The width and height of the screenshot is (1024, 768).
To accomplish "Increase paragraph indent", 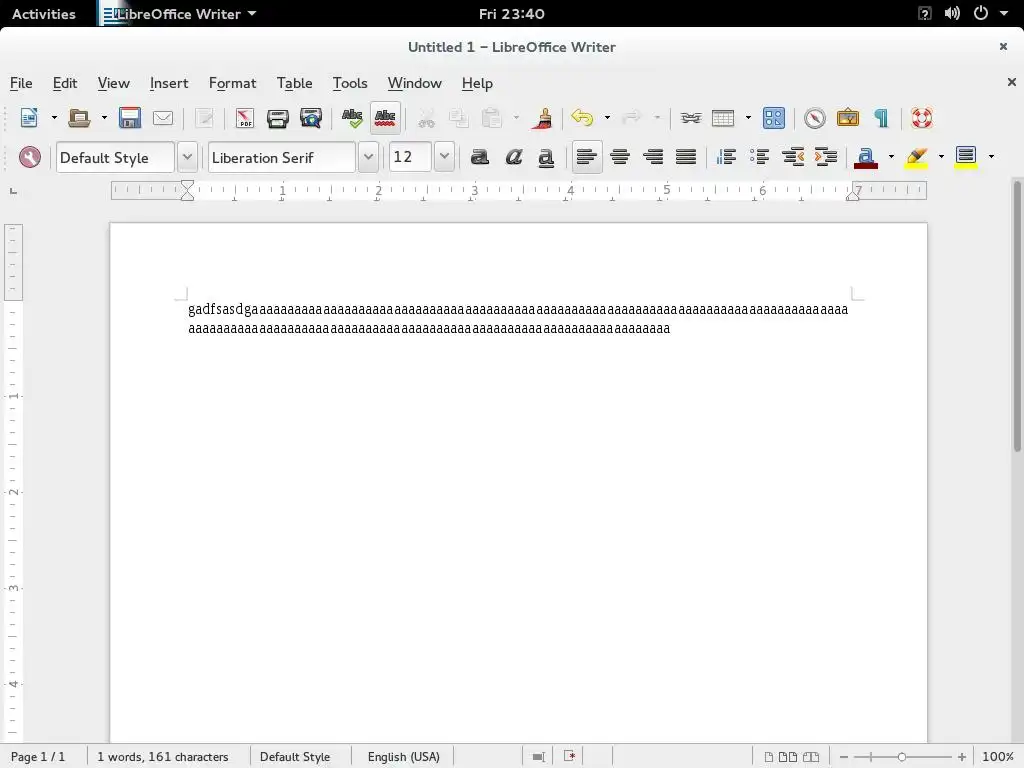I will click(826, 157).
